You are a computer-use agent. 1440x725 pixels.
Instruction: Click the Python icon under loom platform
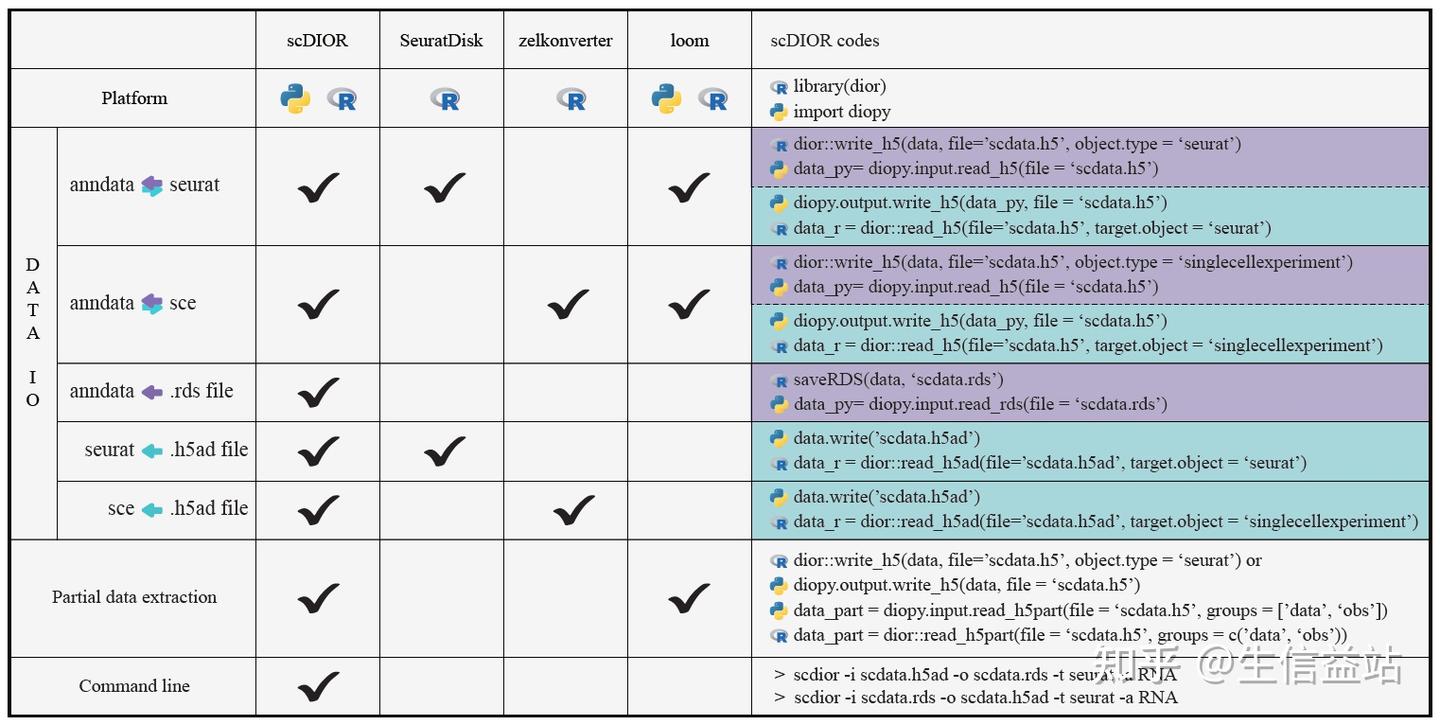click(666, 98)
